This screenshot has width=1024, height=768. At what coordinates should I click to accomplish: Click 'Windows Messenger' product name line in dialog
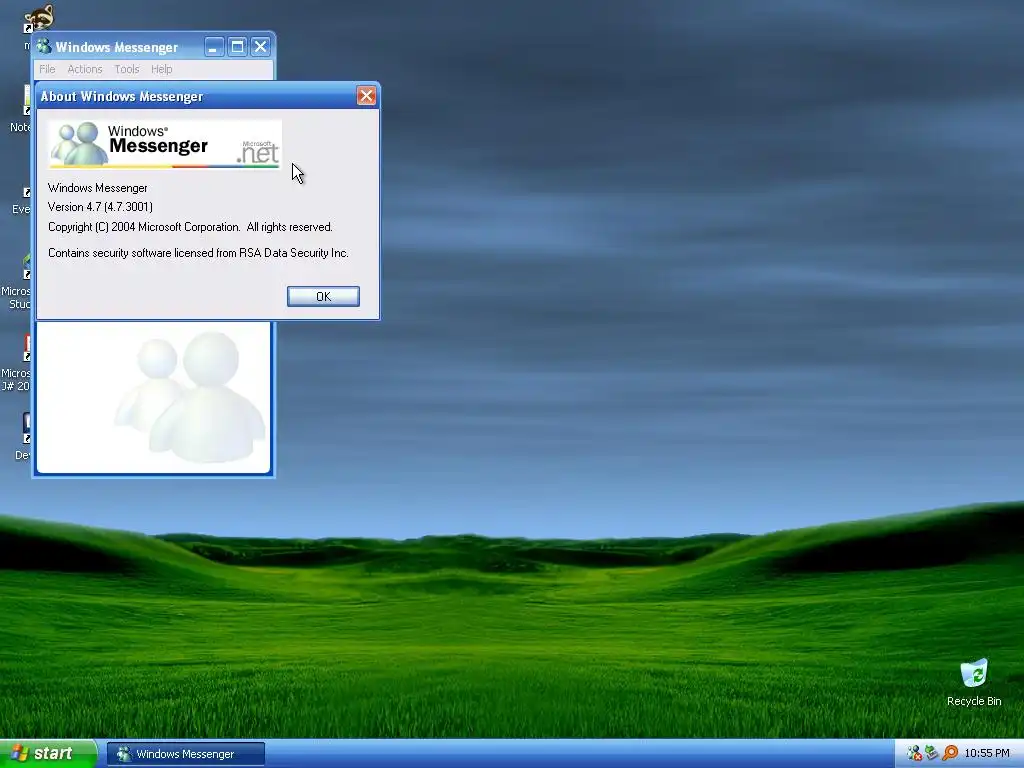point(97,188)
